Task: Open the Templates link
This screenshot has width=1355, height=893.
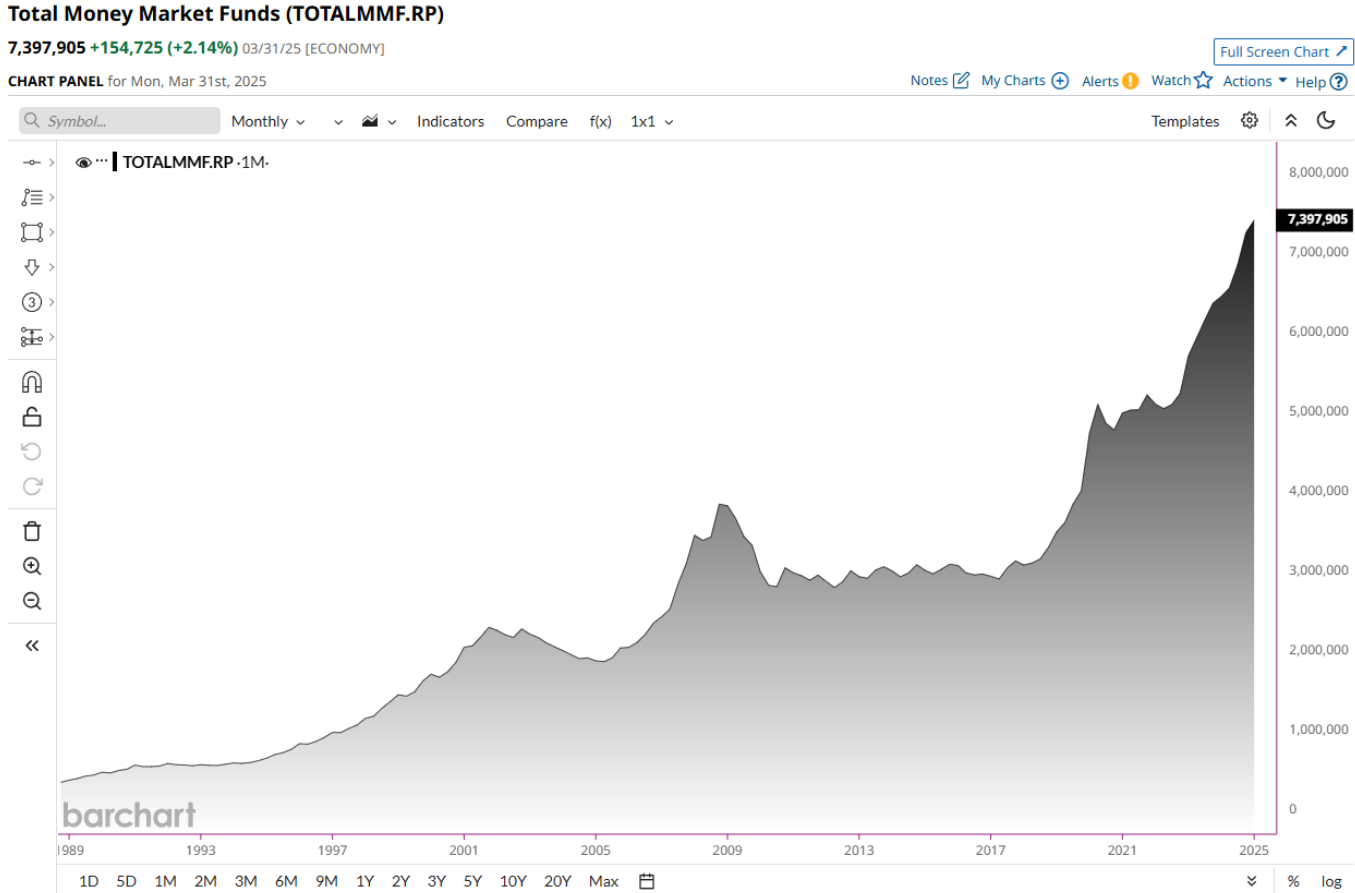Action: tap(1185, 121)
